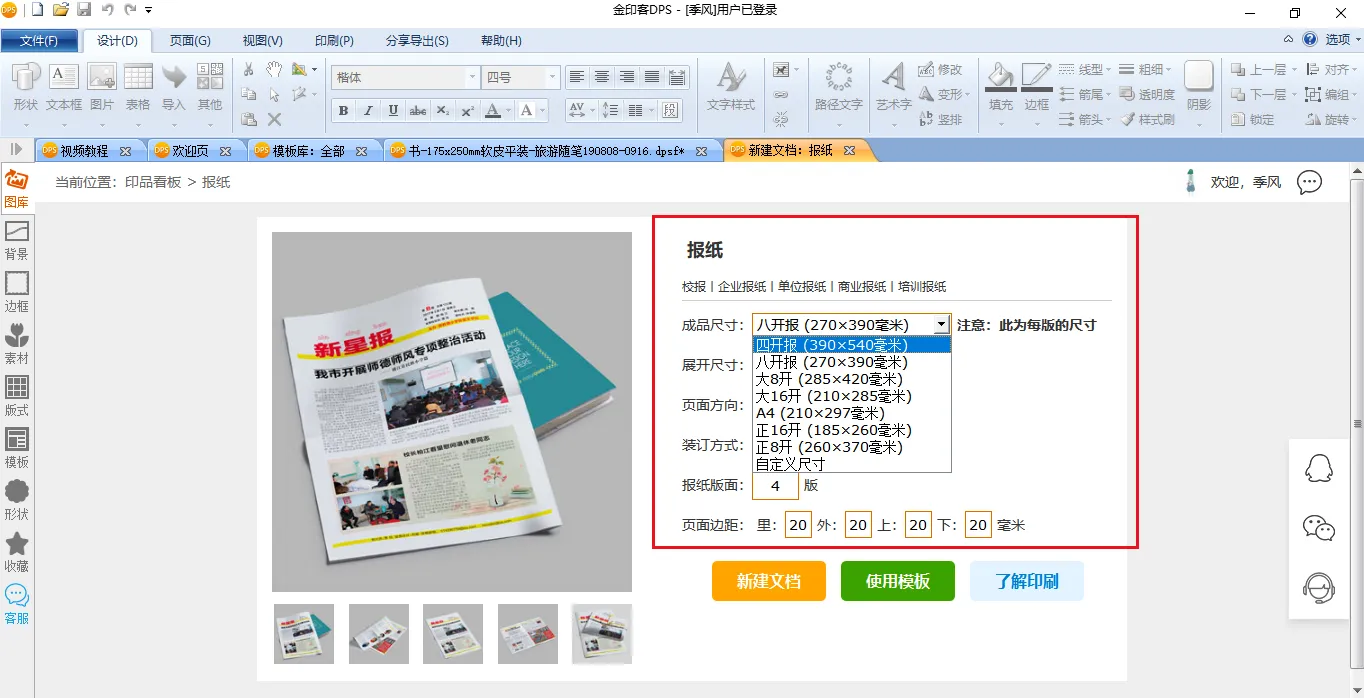Open WeChat contact icon on right panel
1364x698 pixels.
click(1319, 528)
